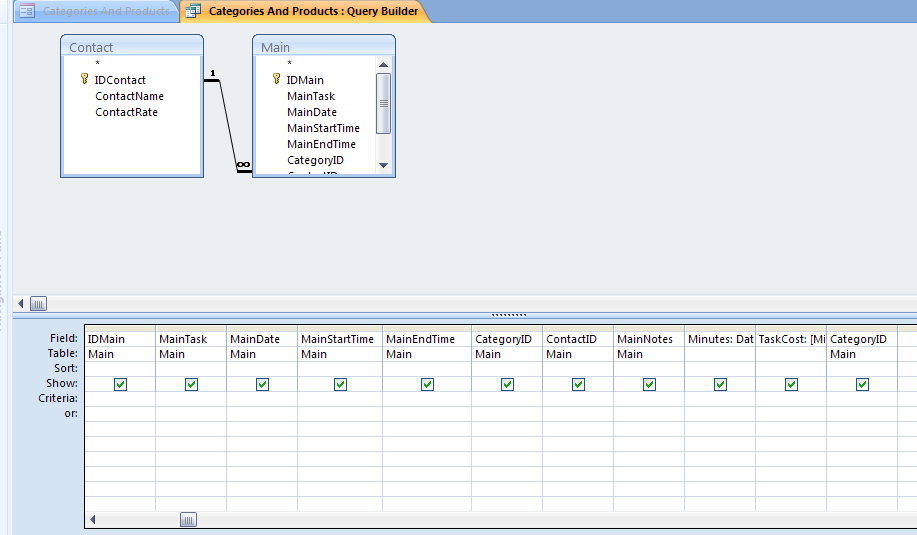
Task: Click the Contact table title bar
Action: (132, 47)
